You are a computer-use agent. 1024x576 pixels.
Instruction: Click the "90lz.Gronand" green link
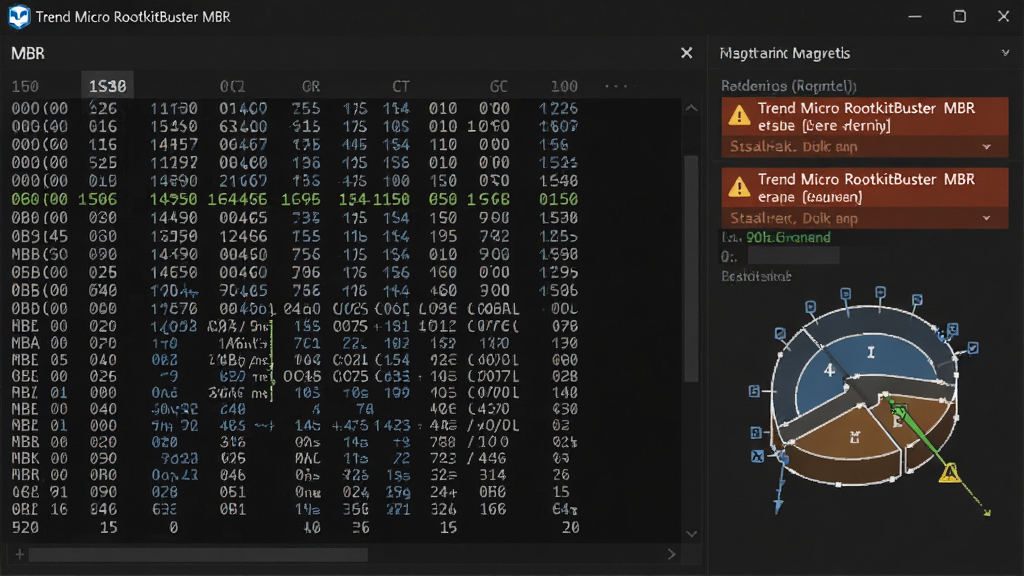click(x=788, y=237)
